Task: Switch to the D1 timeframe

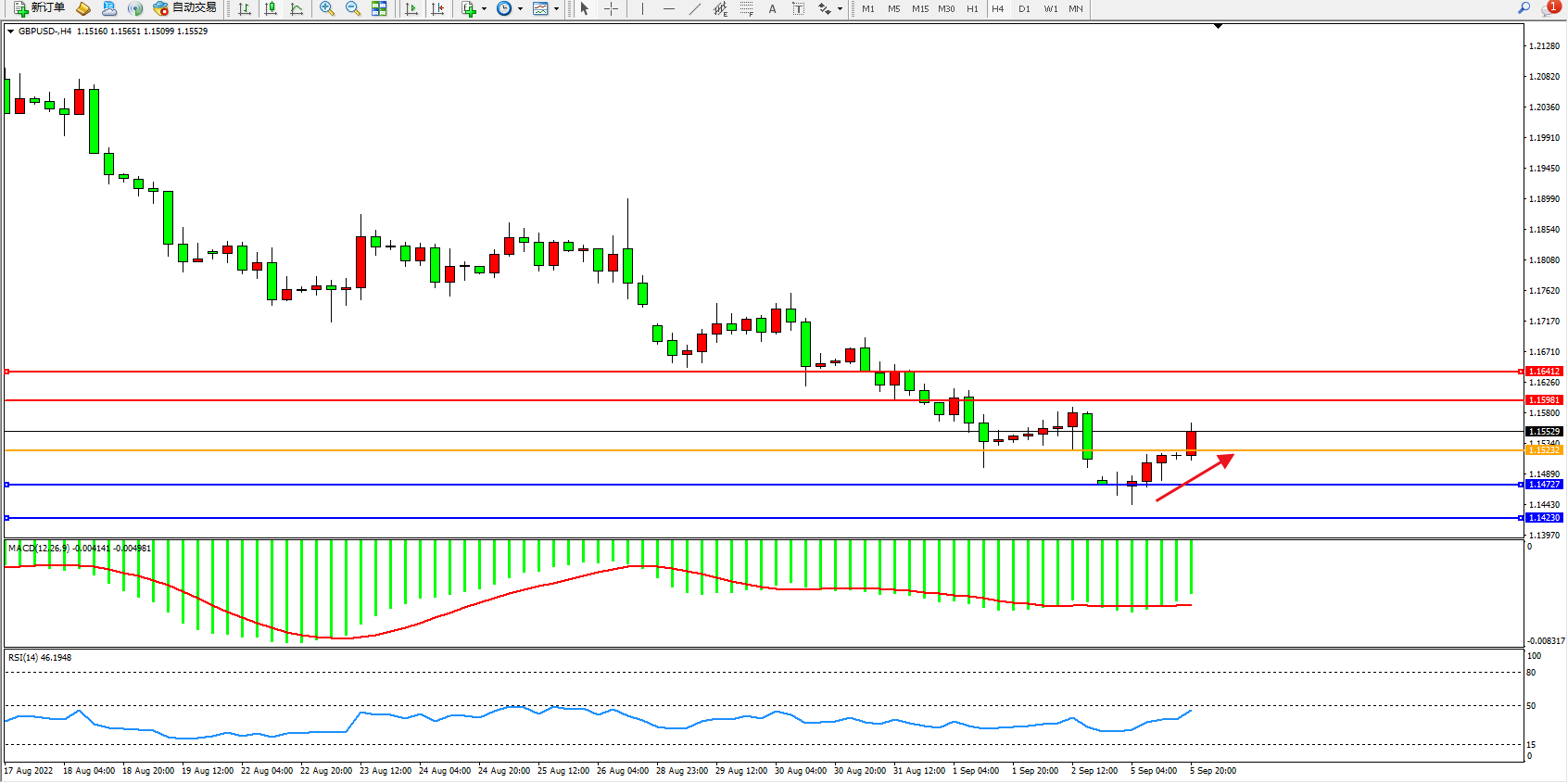Action: pos(1024,8)
